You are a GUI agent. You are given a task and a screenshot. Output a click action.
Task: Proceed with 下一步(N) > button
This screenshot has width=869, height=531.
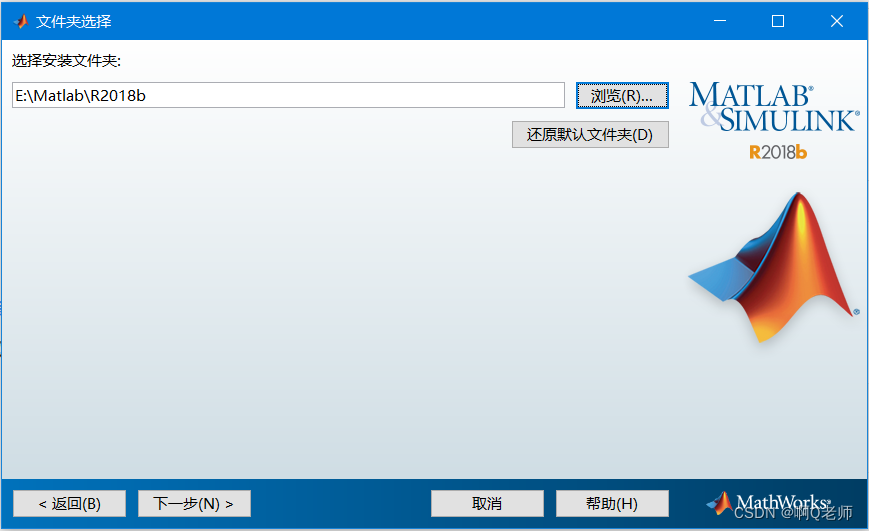tap(194, 503)
